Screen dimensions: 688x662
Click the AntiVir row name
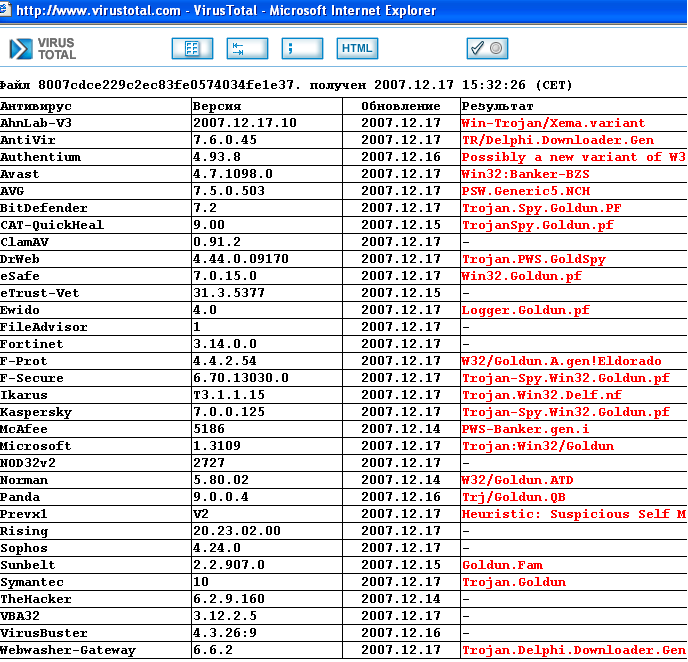tap(28, 140)
